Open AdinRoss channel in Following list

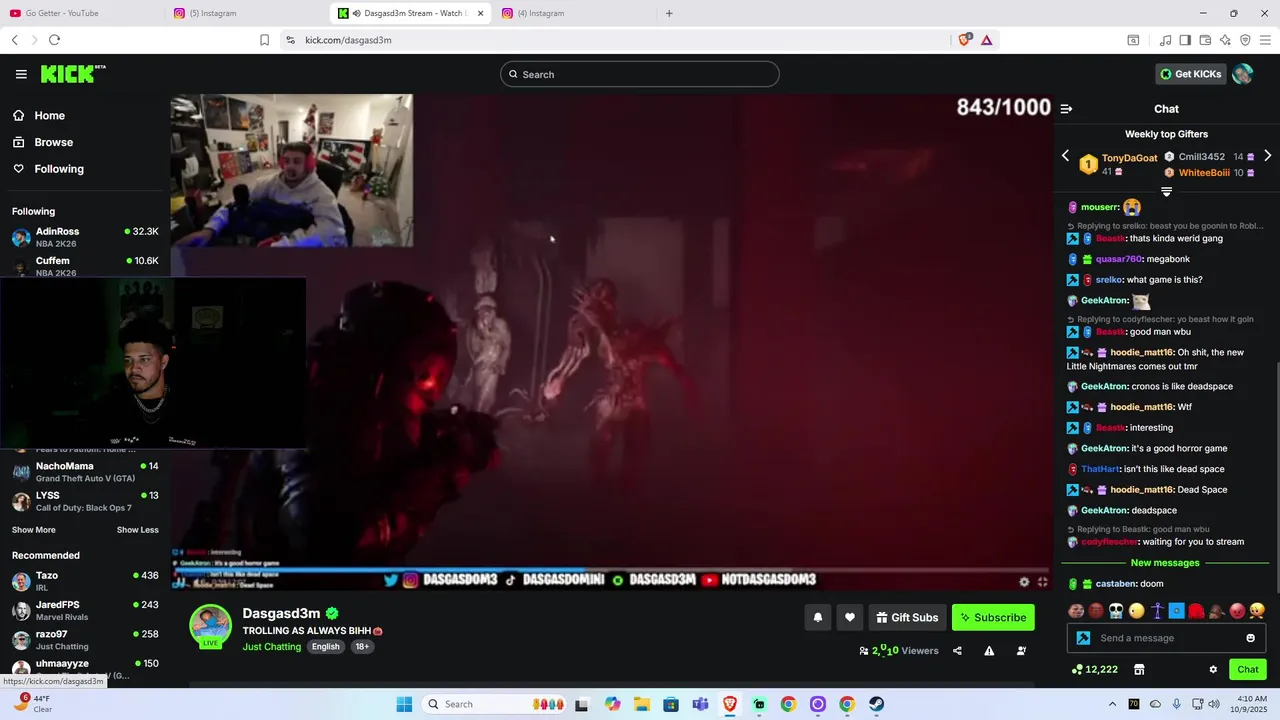tap(84, 237)
